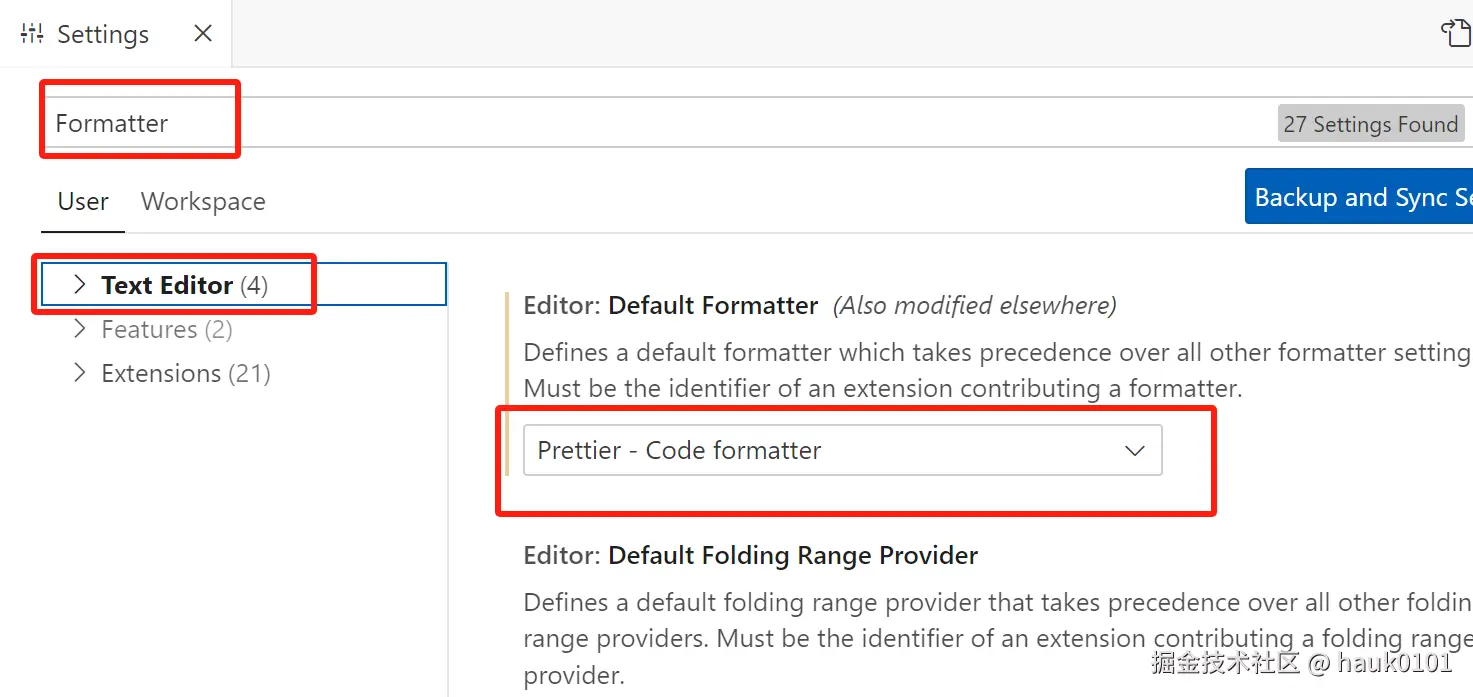Select Text Editor (4) category label
The width and height of the screenshot is (1473, 697).
[184, 285]
